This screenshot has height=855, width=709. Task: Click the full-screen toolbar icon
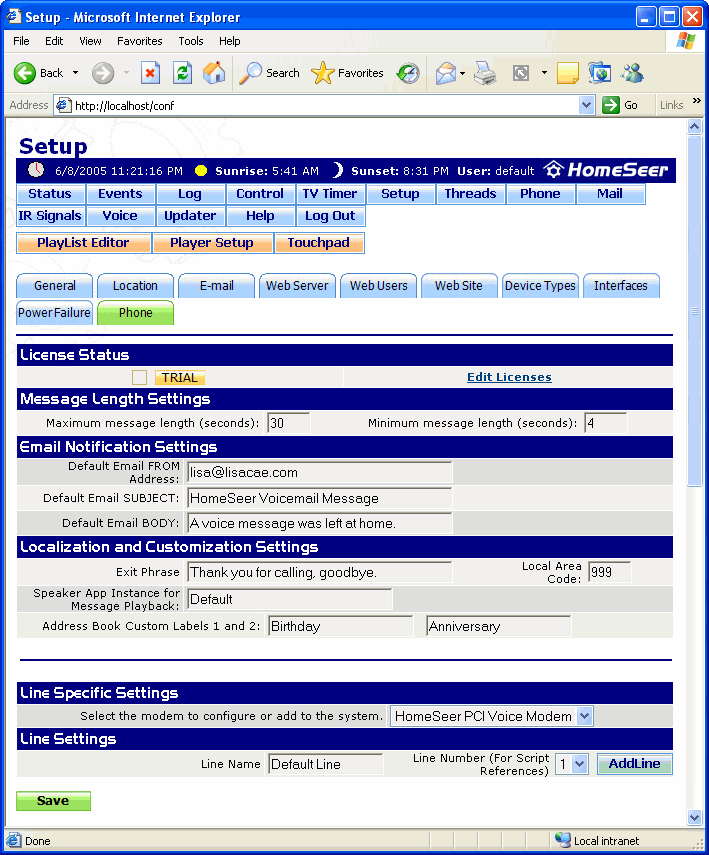521,73
